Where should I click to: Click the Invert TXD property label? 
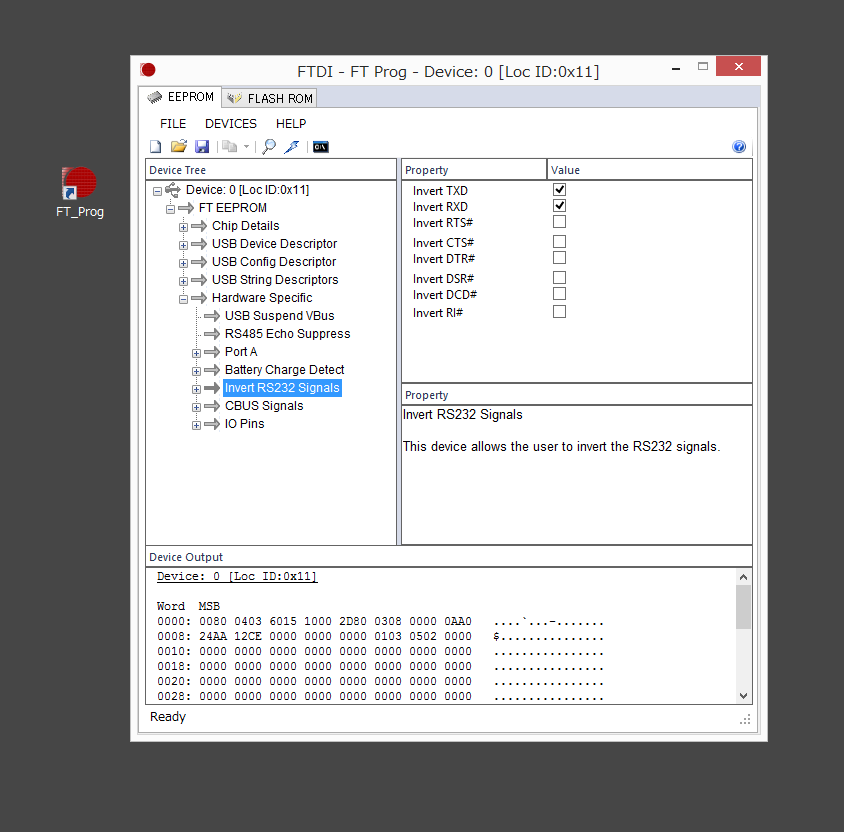(440, 191)
